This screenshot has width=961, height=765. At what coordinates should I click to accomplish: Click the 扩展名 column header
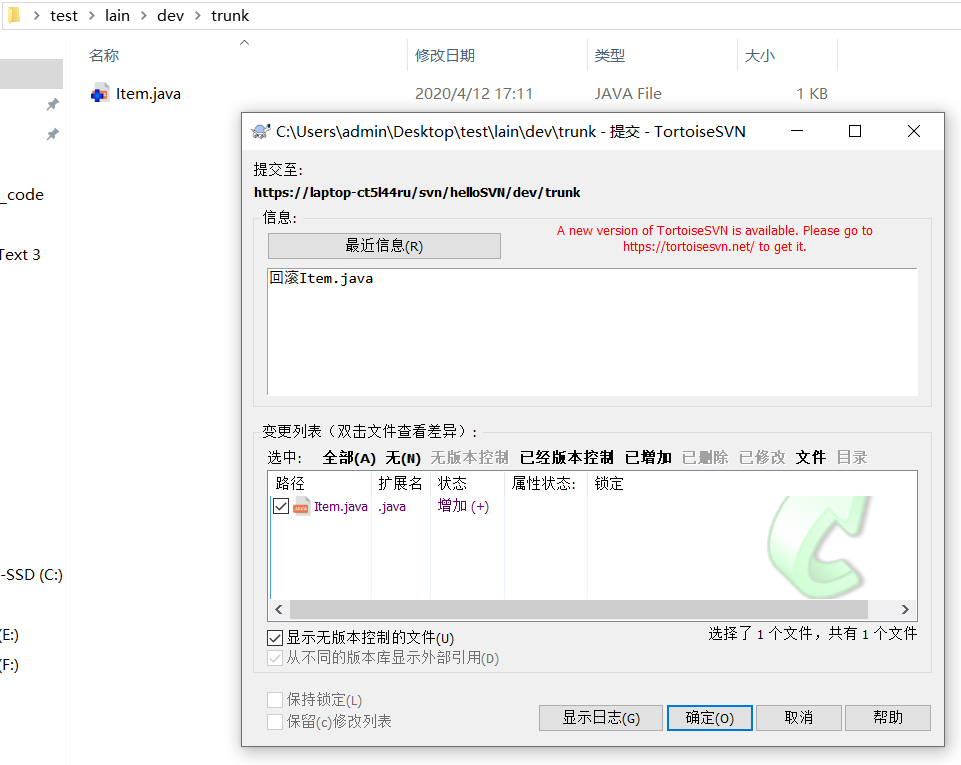pos(401,484)
